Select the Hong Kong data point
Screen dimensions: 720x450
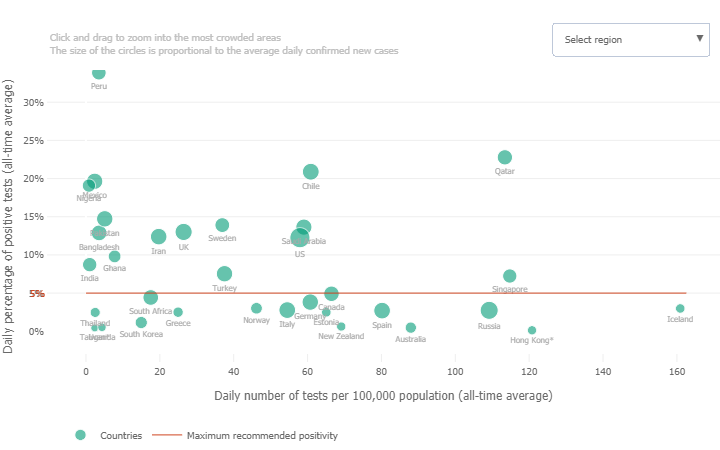coord(532,330)
